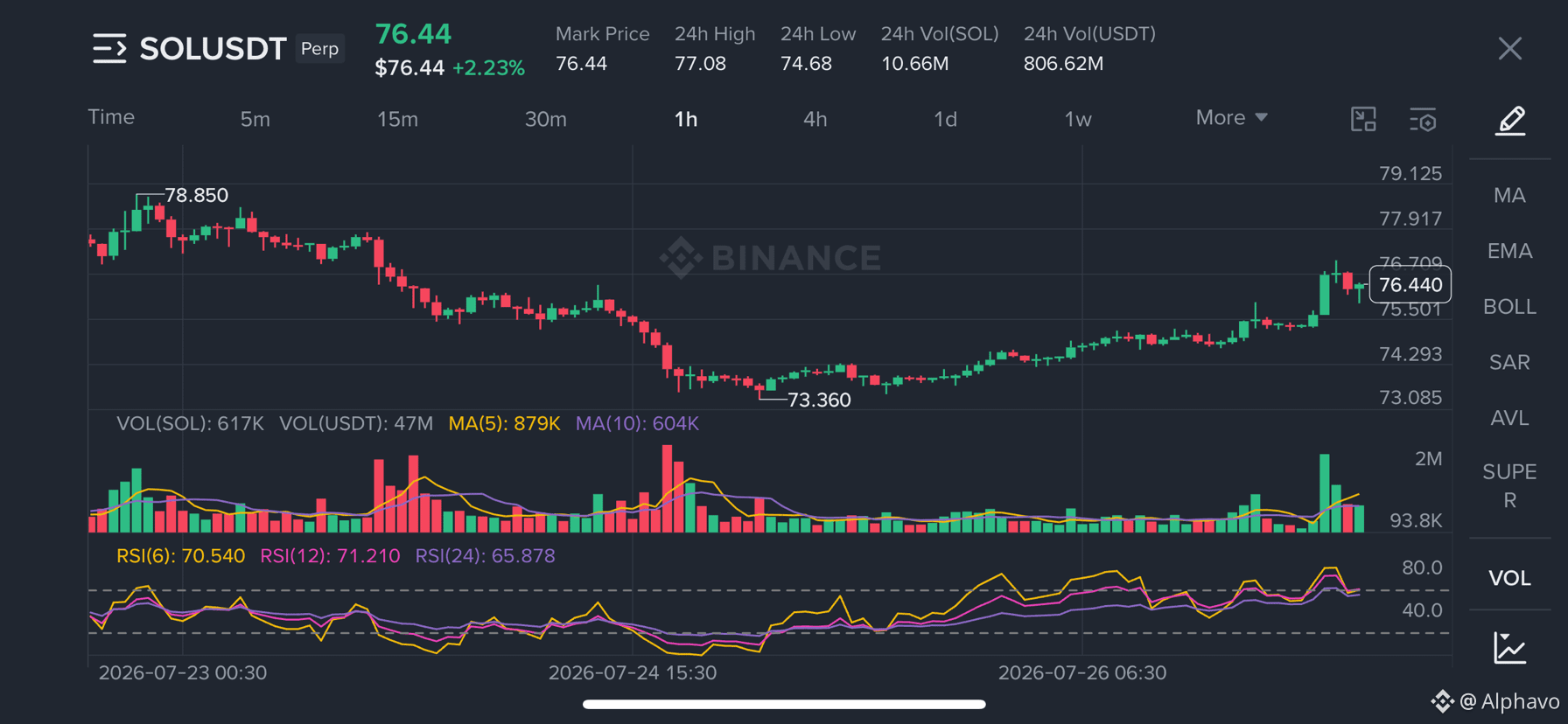Tap the 74.293 price axis label
The height and width of the screenshot is (724, 1568).
pyautogui.click(x=1410, y=354)
